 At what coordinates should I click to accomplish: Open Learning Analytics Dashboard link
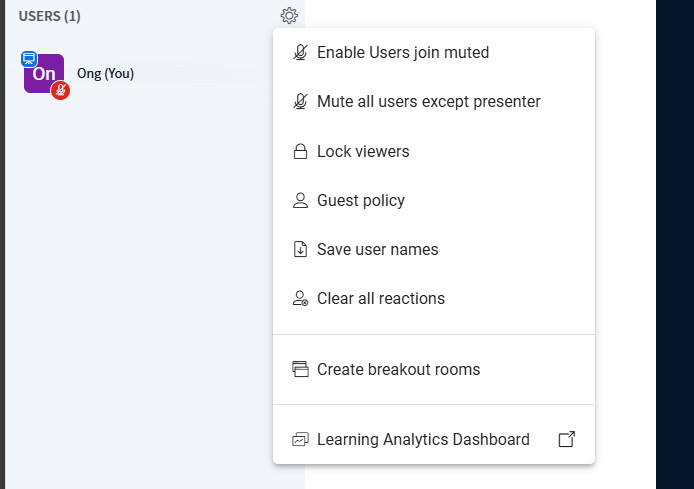click(x=423, y=440)
